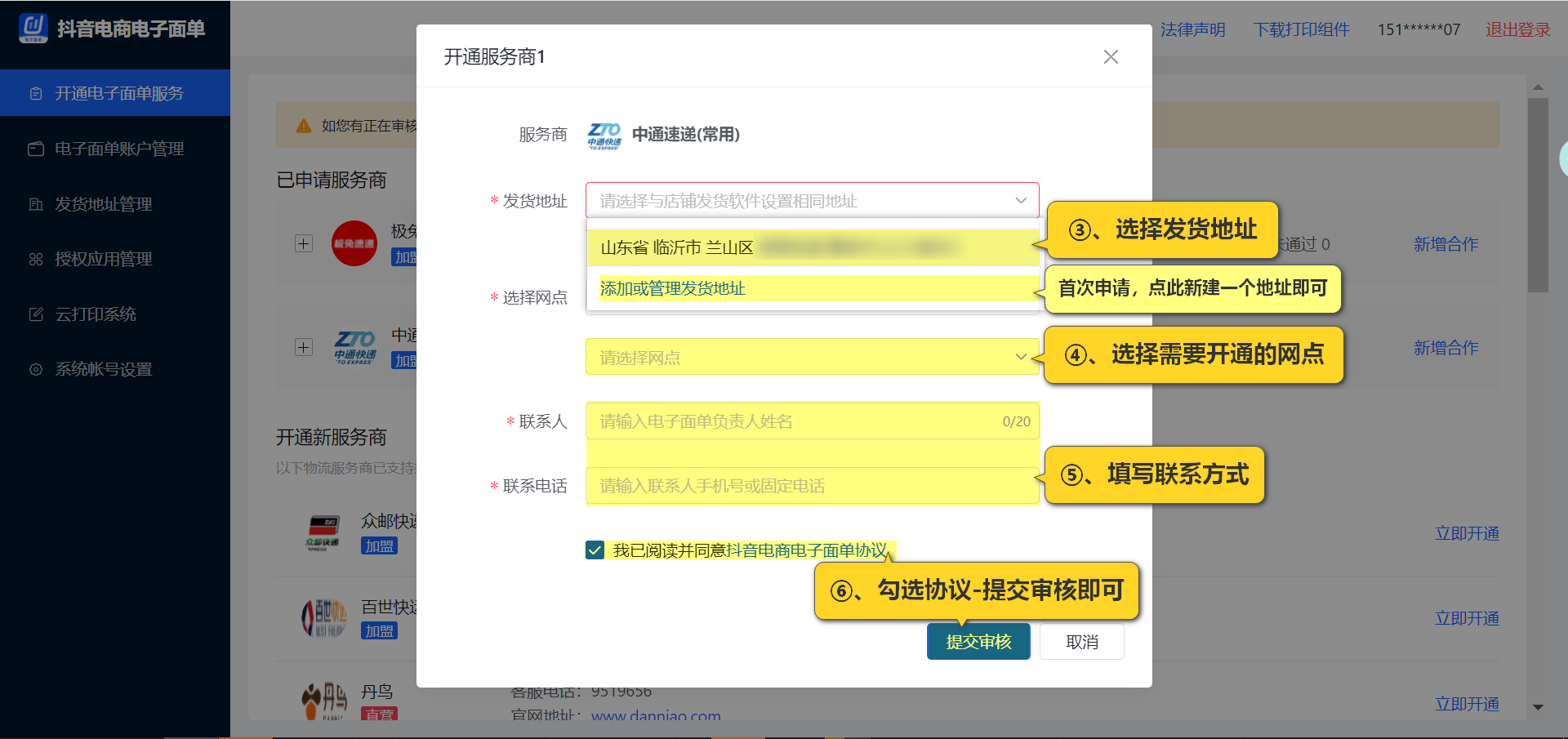
Task: Open 电子面单账户管理 in sidebar
Action: pos(118,149)
